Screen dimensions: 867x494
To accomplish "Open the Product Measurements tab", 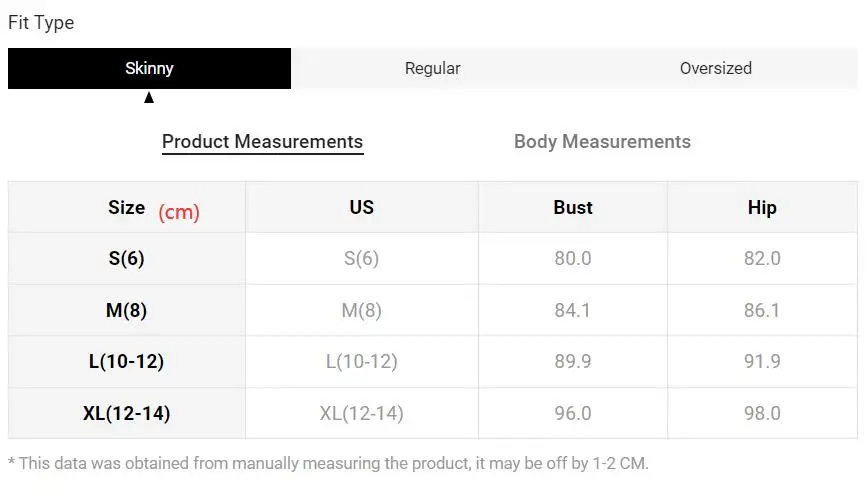I will [x=263, y=142].
